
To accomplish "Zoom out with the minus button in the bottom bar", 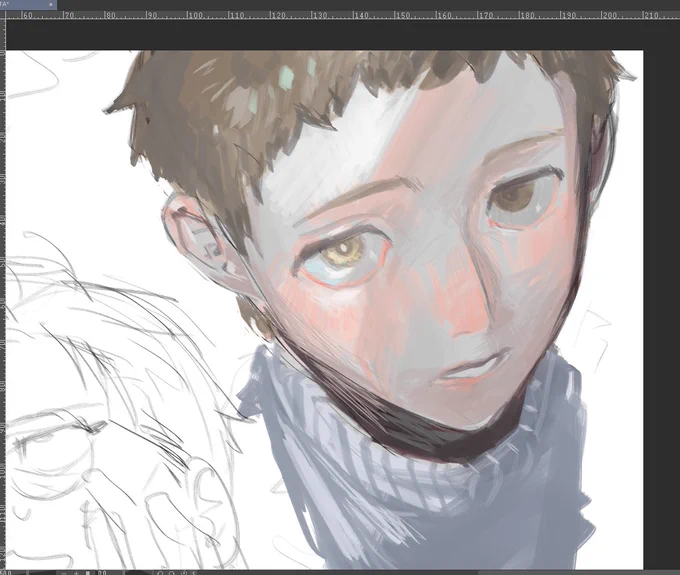I will (64, 573).
